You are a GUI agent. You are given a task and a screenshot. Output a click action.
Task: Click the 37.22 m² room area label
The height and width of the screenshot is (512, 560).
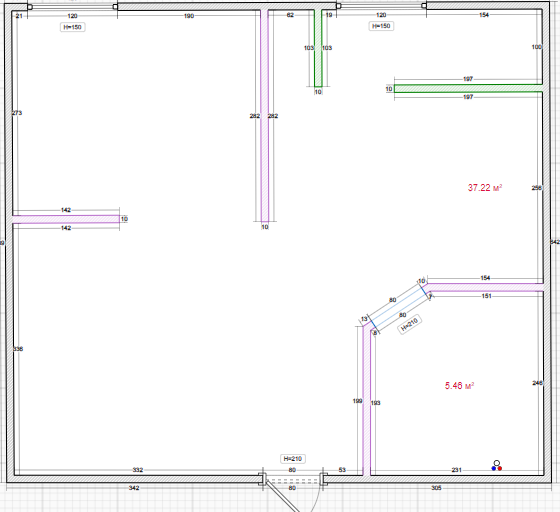pyautogui.click(x=485, y=188)
